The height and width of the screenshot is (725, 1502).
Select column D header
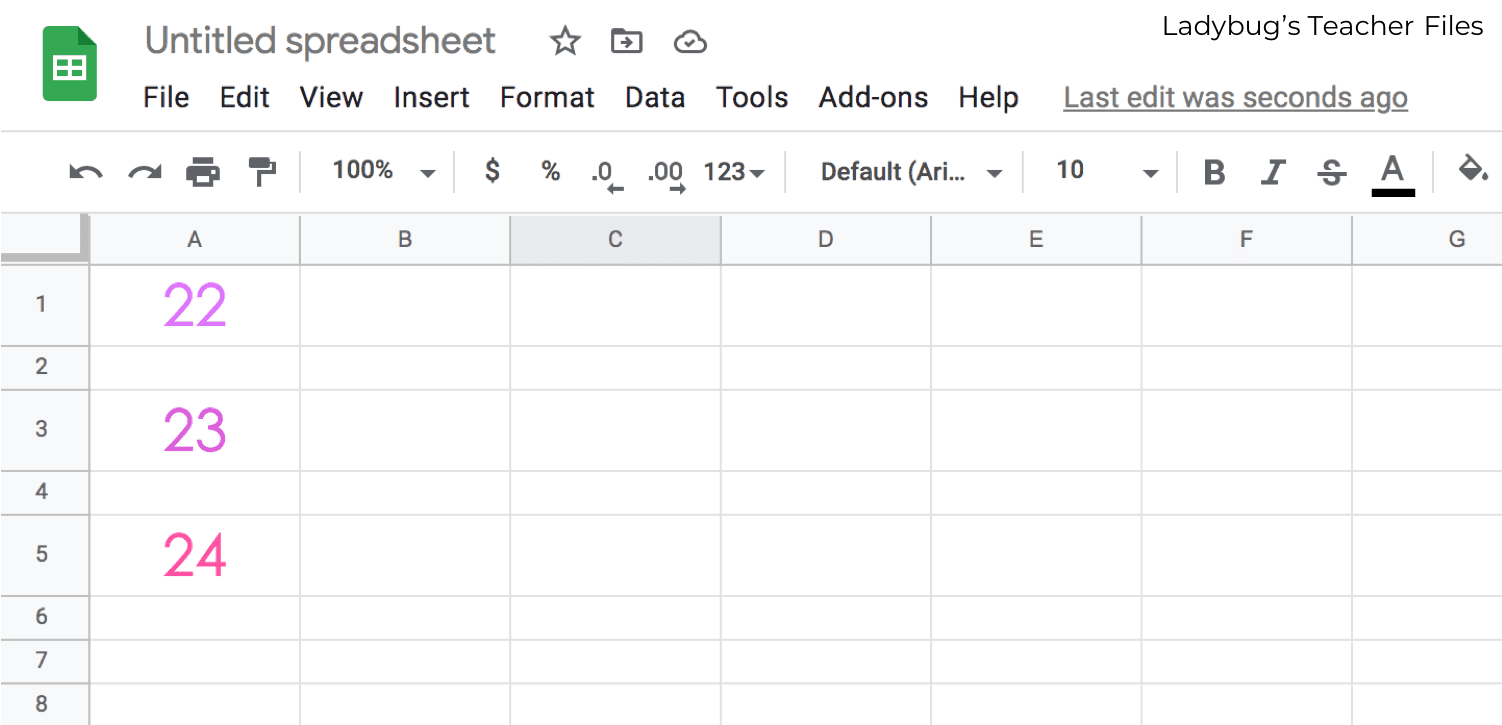[x=825, y=239]
